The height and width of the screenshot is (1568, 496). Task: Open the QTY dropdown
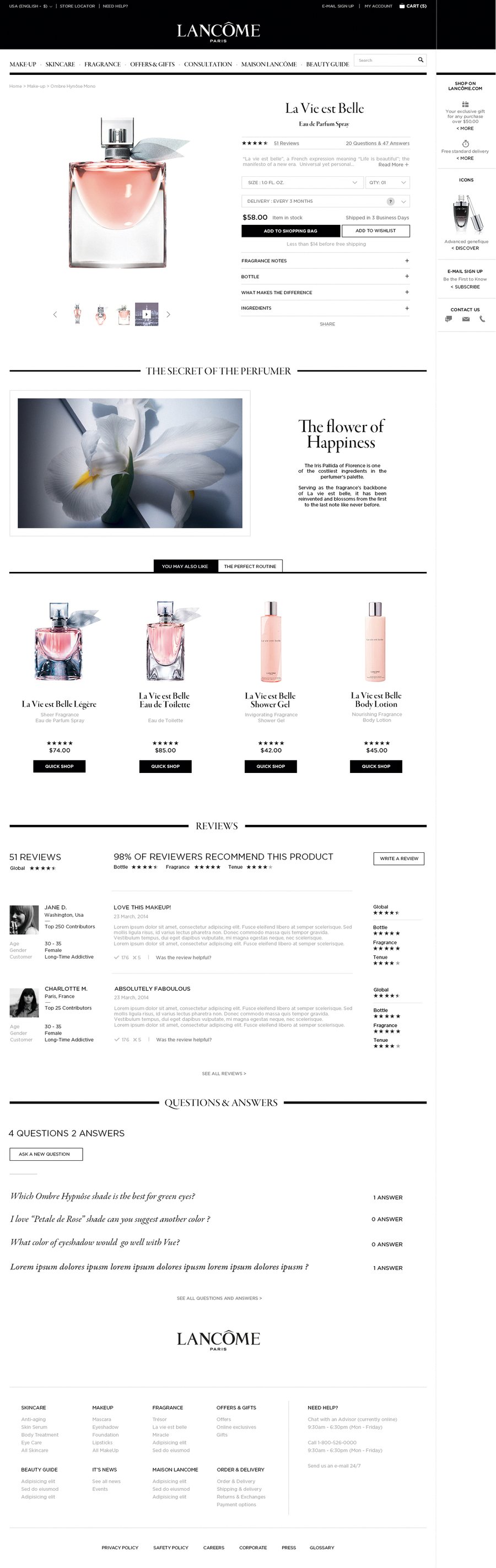(x=387, y=182)
